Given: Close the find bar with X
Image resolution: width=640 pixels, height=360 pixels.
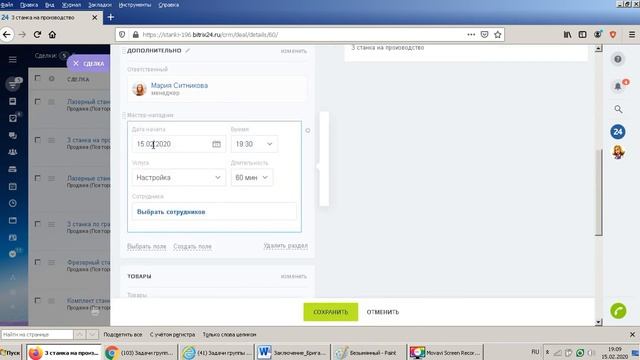Looking at the screenshot, I should (x=632, y=334).
